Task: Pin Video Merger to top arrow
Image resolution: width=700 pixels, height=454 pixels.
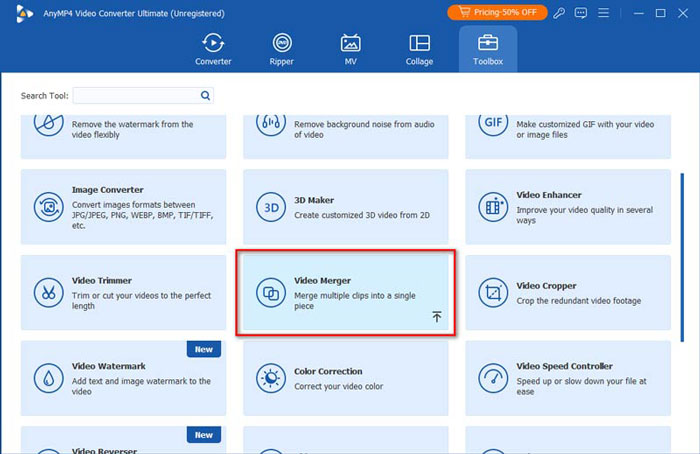Action: pyautogui.click(x=437, y=317)
